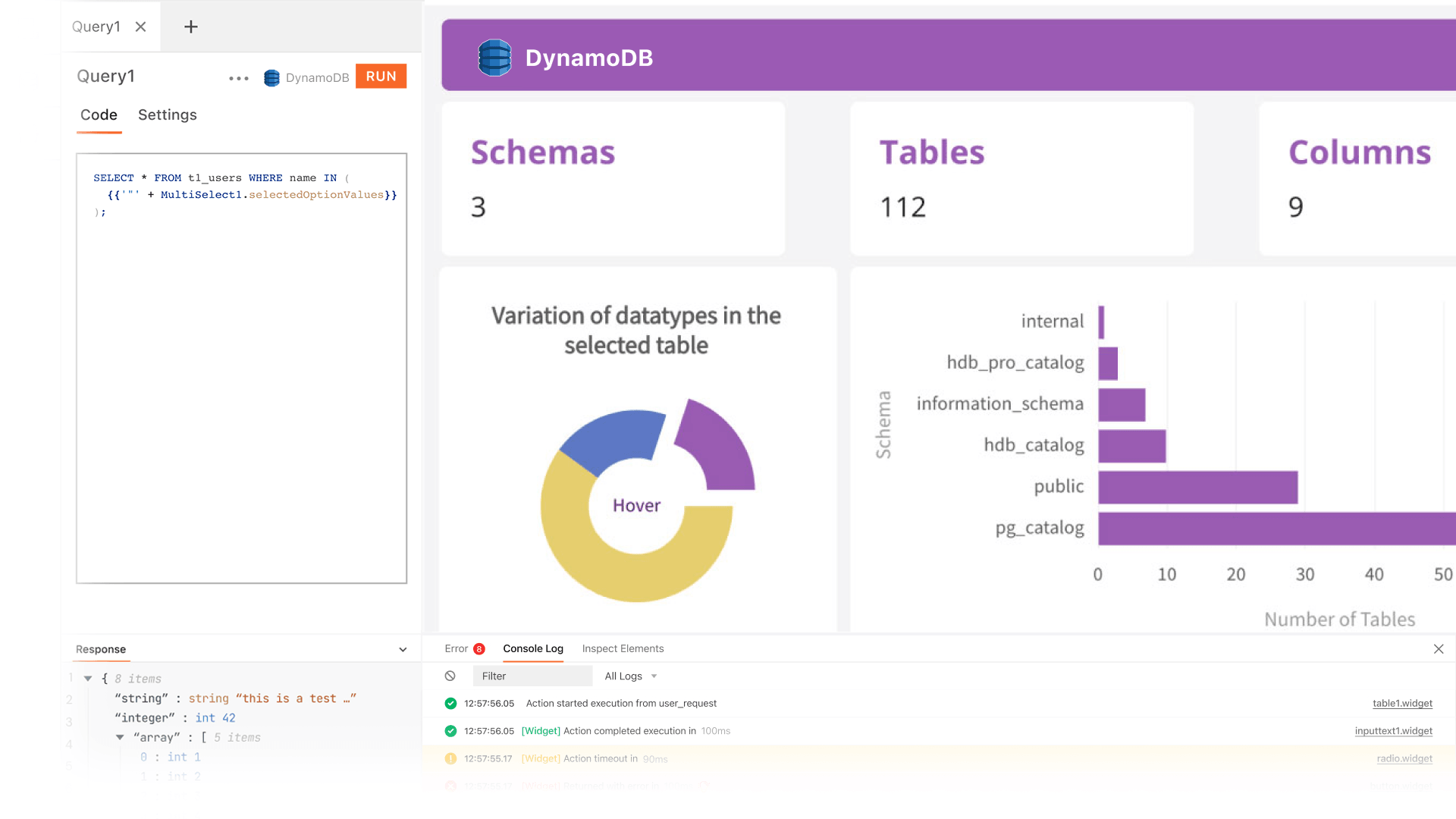Click the RUN button to execute Query1
Screen dimensions: 1456x819
coord(381,76)
